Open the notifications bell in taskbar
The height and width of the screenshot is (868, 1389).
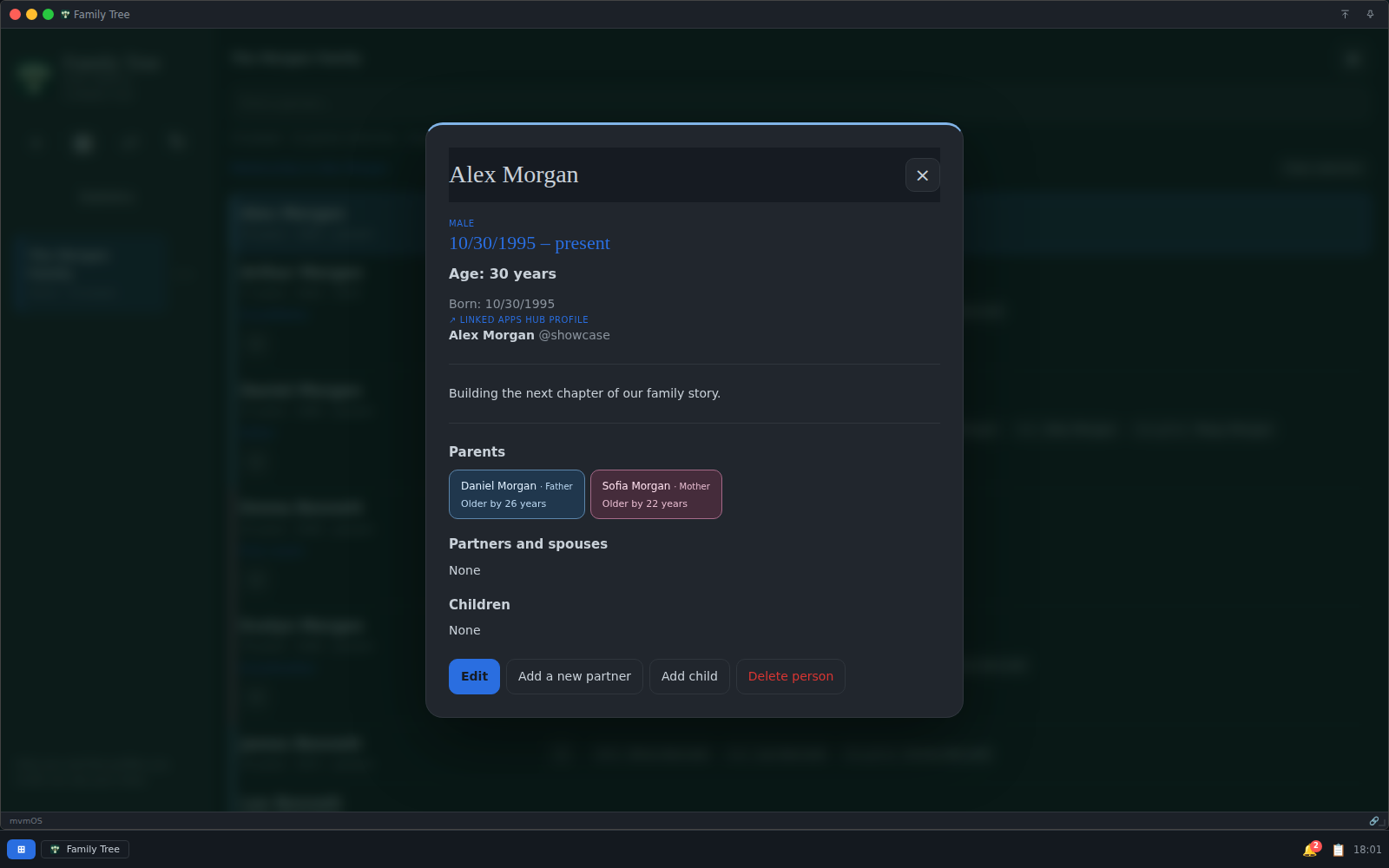pos(1311,849)
